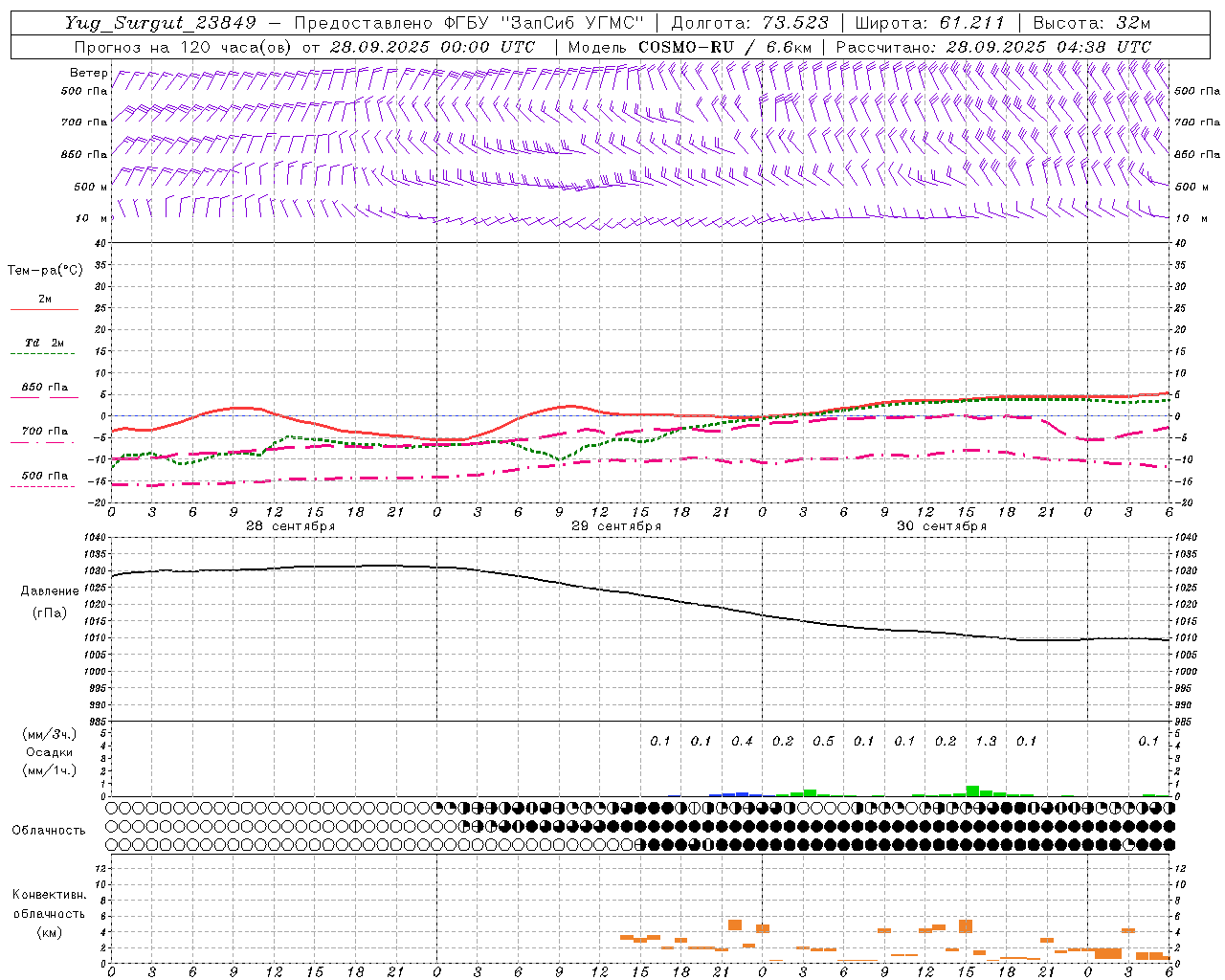Viewport: 1225px width, 980px height.
Task: Select the Высота: 32м field
Action: [x=1094, y=24]
